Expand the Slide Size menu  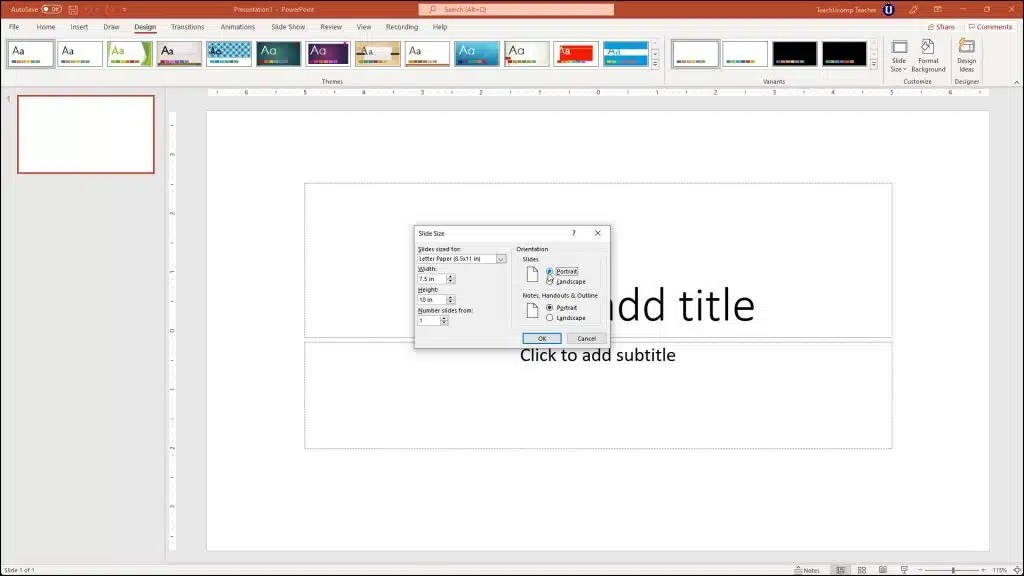[899, 55]
